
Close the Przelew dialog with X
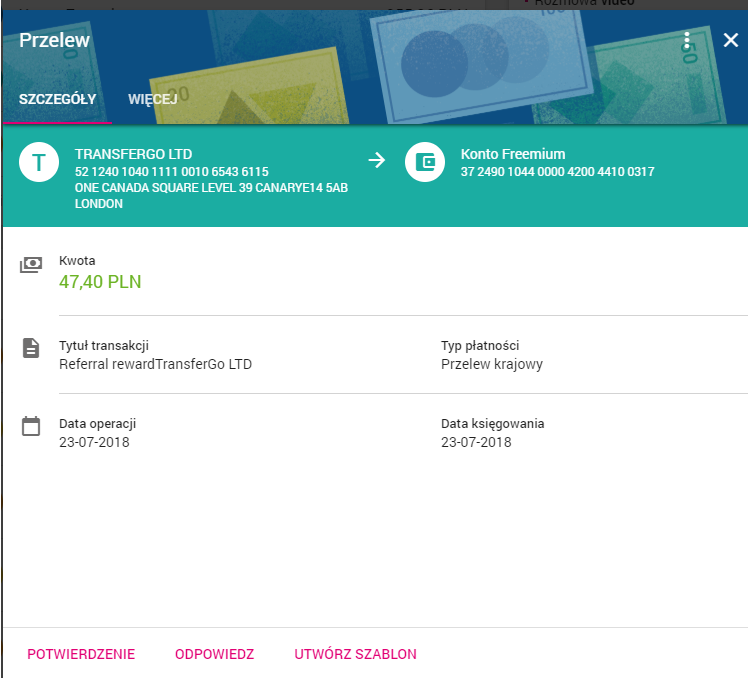730,40
